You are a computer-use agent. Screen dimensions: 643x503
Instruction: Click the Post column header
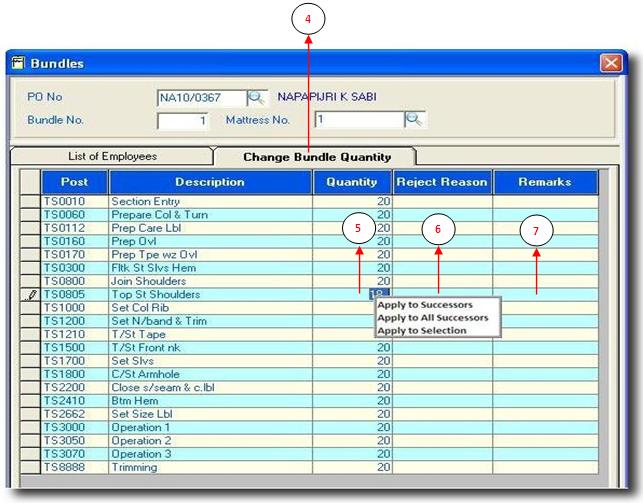74,182
